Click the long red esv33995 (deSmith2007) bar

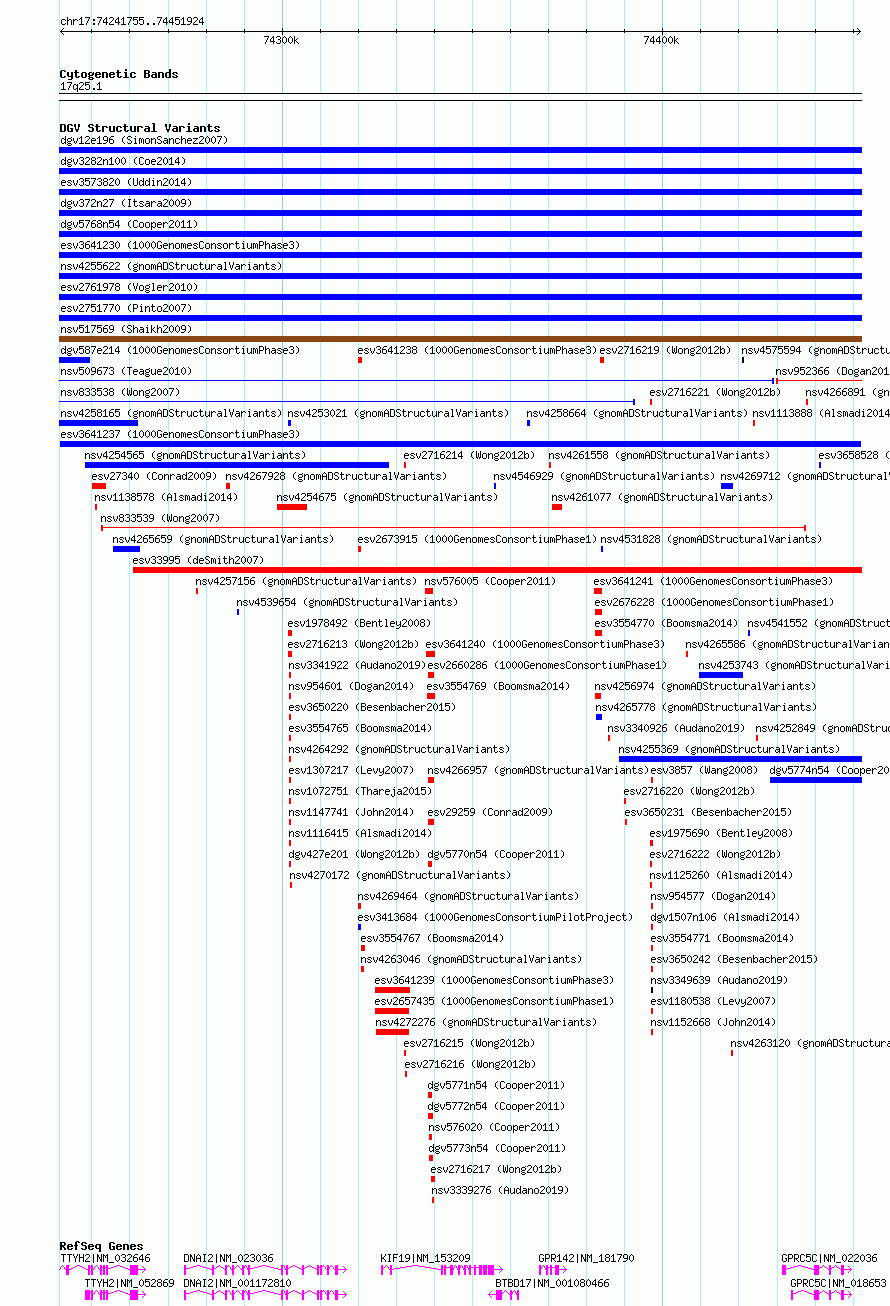pyautogui.click(x=497, y=570)
